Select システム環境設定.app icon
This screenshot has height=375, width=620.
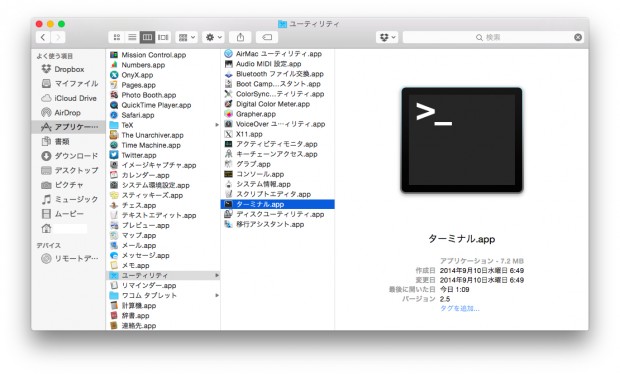(114, 185)
